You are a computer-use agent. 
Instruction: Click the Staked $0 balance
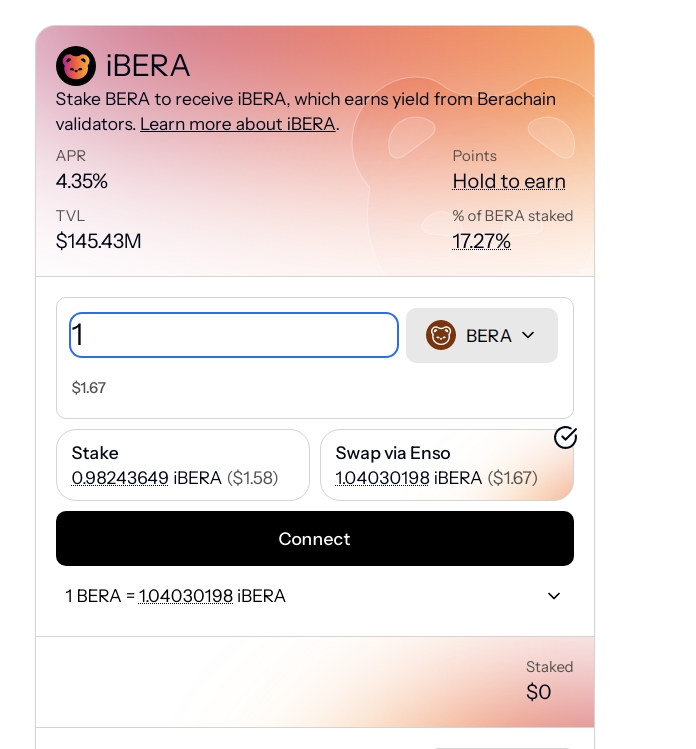coord(539,692)
